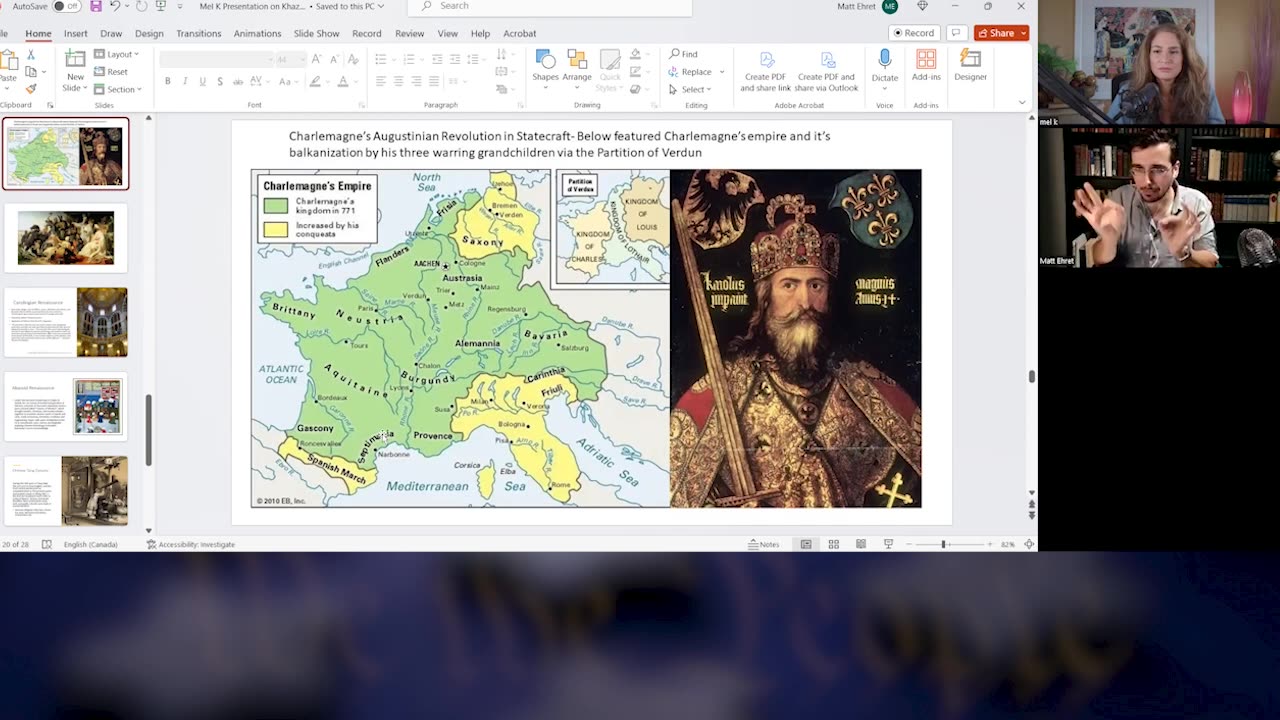Start presentation from beginning via quick access icon
This screenshot has height=720, width=1280.
coord(162,6)
